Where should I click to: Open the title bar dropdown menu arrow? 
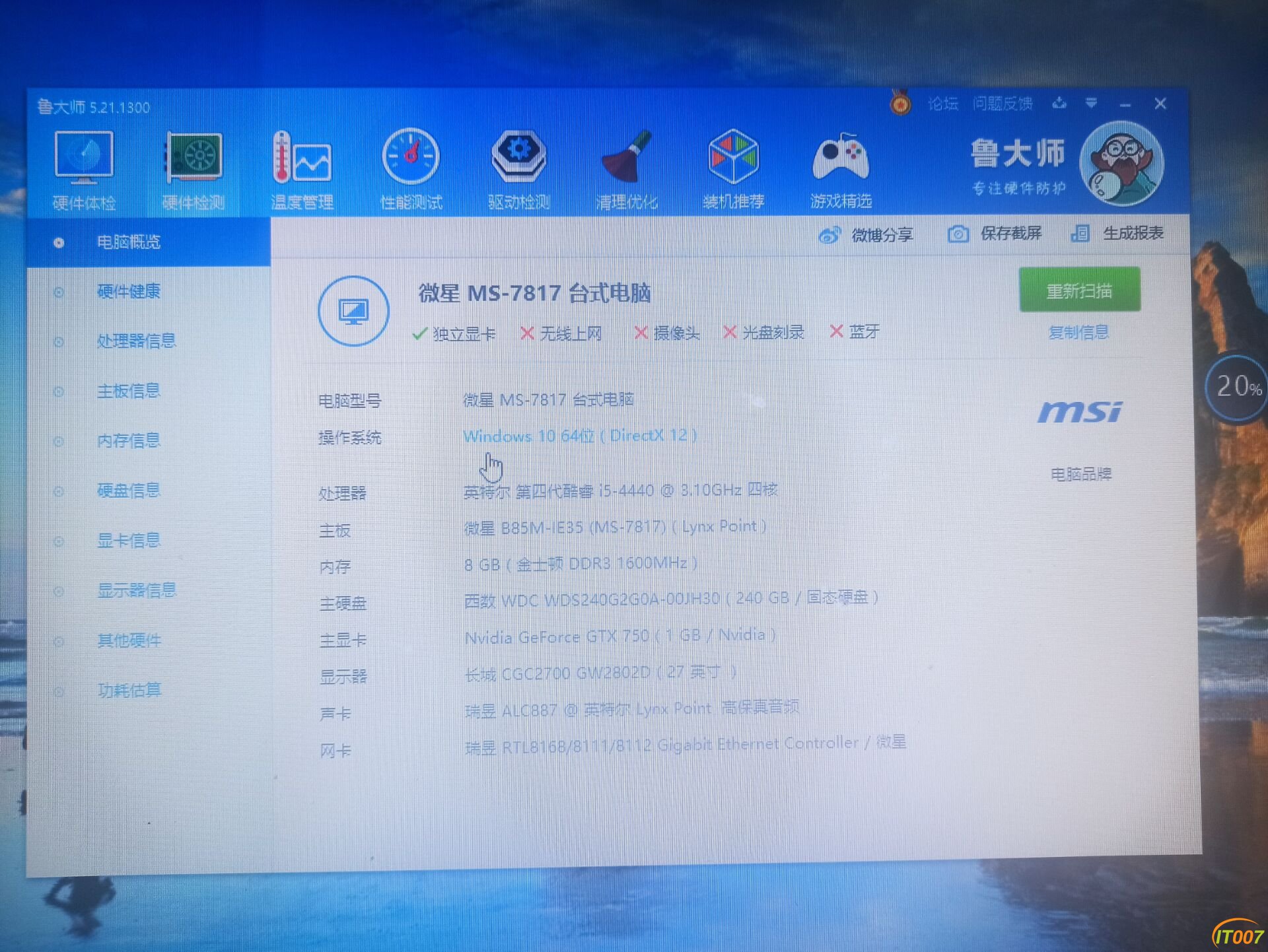click(1091, 103)
